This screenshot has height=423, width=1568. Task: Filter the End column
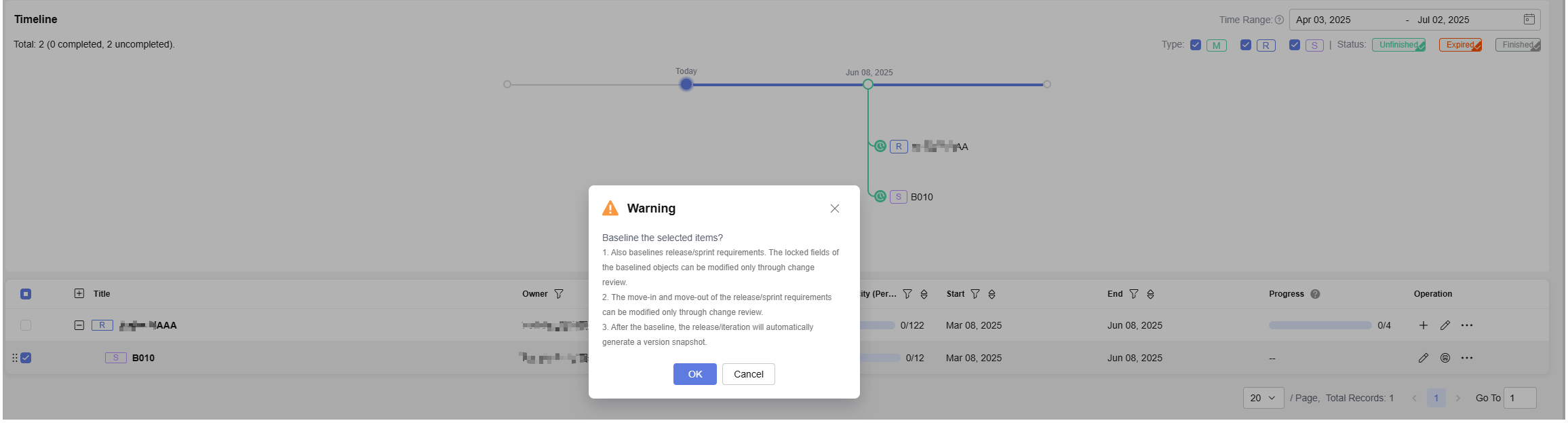(1134, 294)
